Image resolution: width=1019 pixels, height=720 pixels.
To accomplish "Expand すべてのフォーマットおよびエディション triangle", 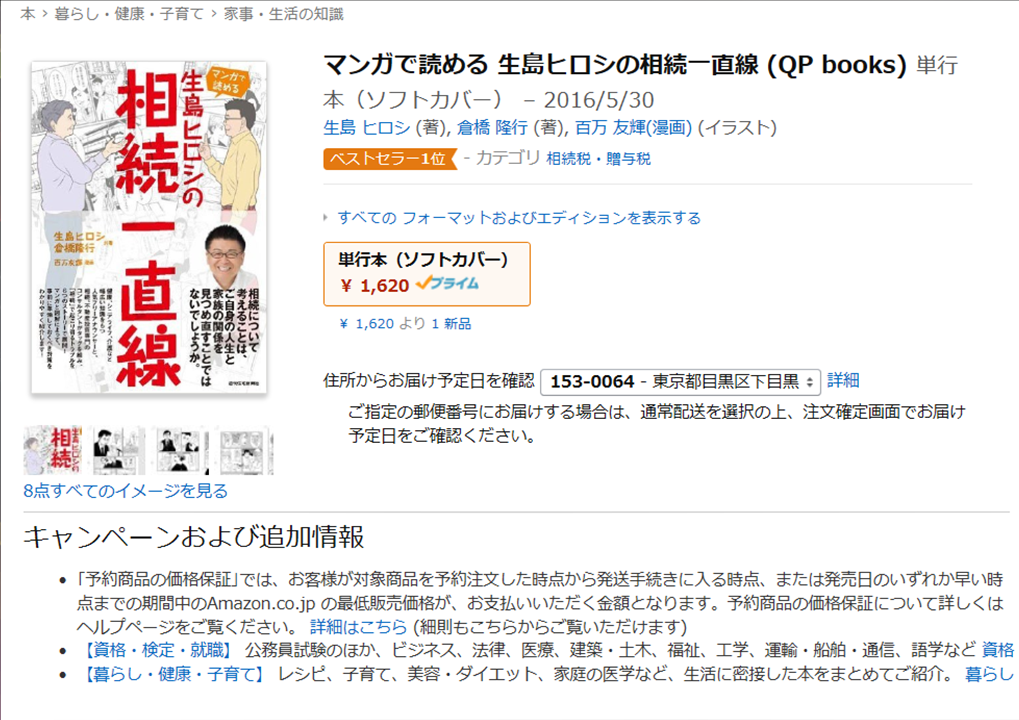I will pos(326,218).
